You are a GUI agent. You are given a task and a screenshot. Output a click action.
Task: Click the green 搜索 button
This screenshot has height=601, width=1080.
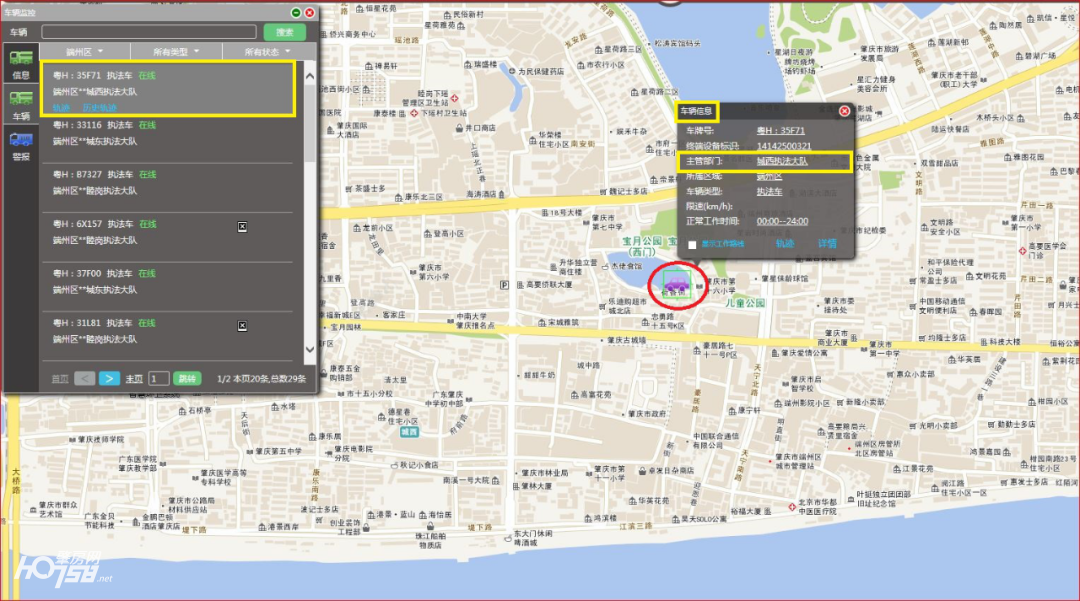pyautogui.click(x=284, y=32)
